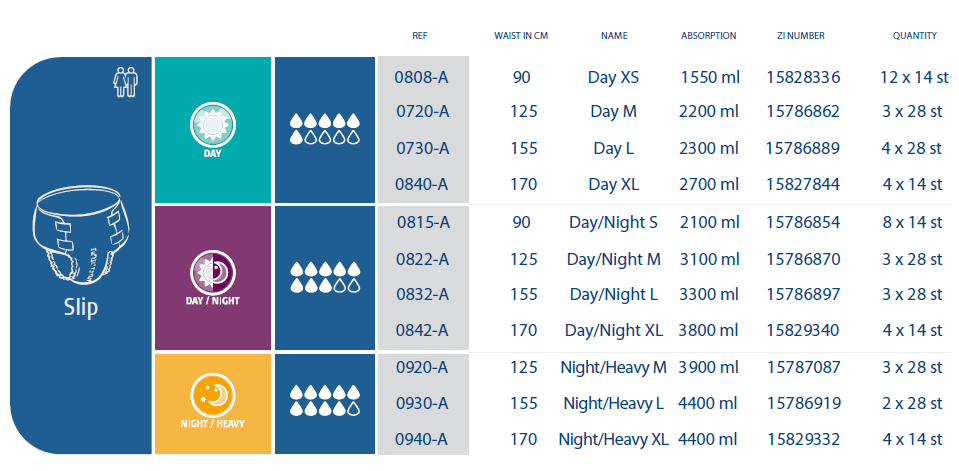
Task: Click the Night/Heavy absorption droplets rating
Action: [325, 400]
